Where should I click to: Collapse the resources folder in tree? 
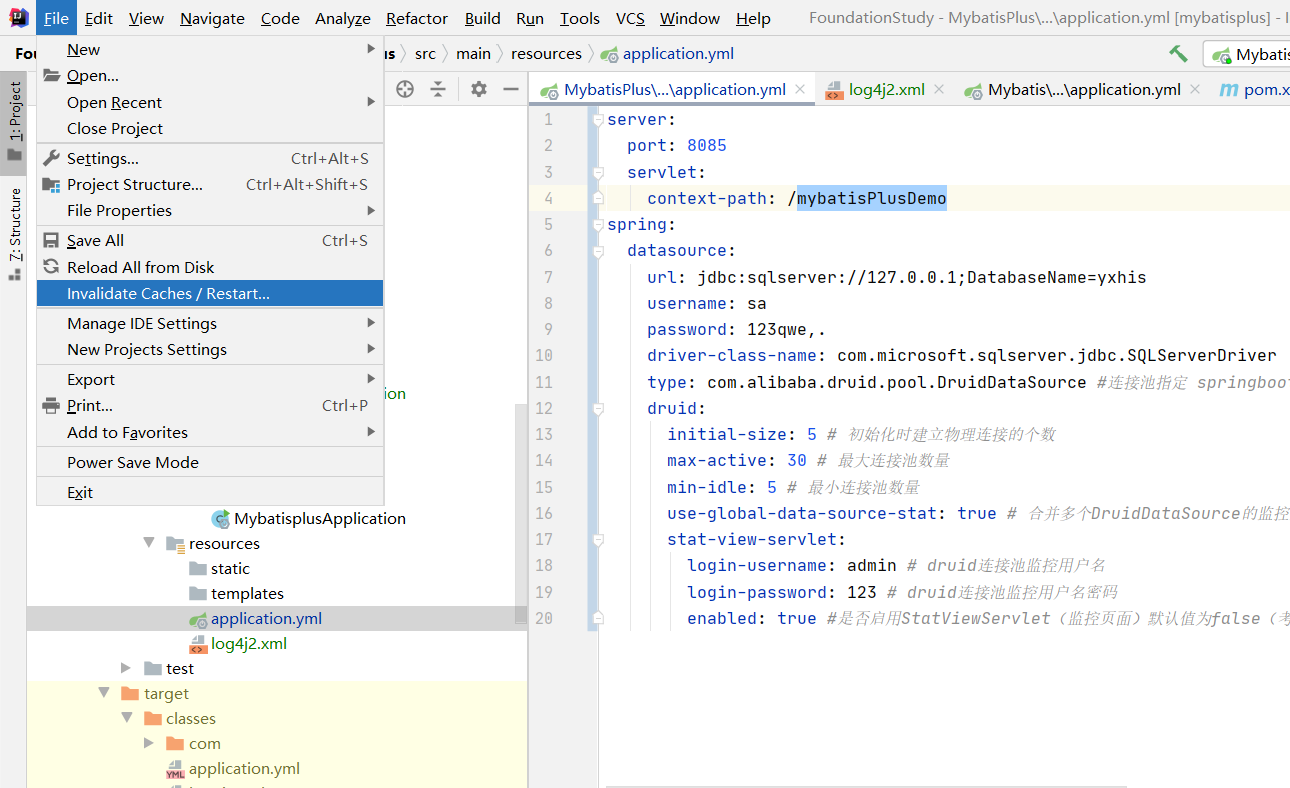(149, 543)
